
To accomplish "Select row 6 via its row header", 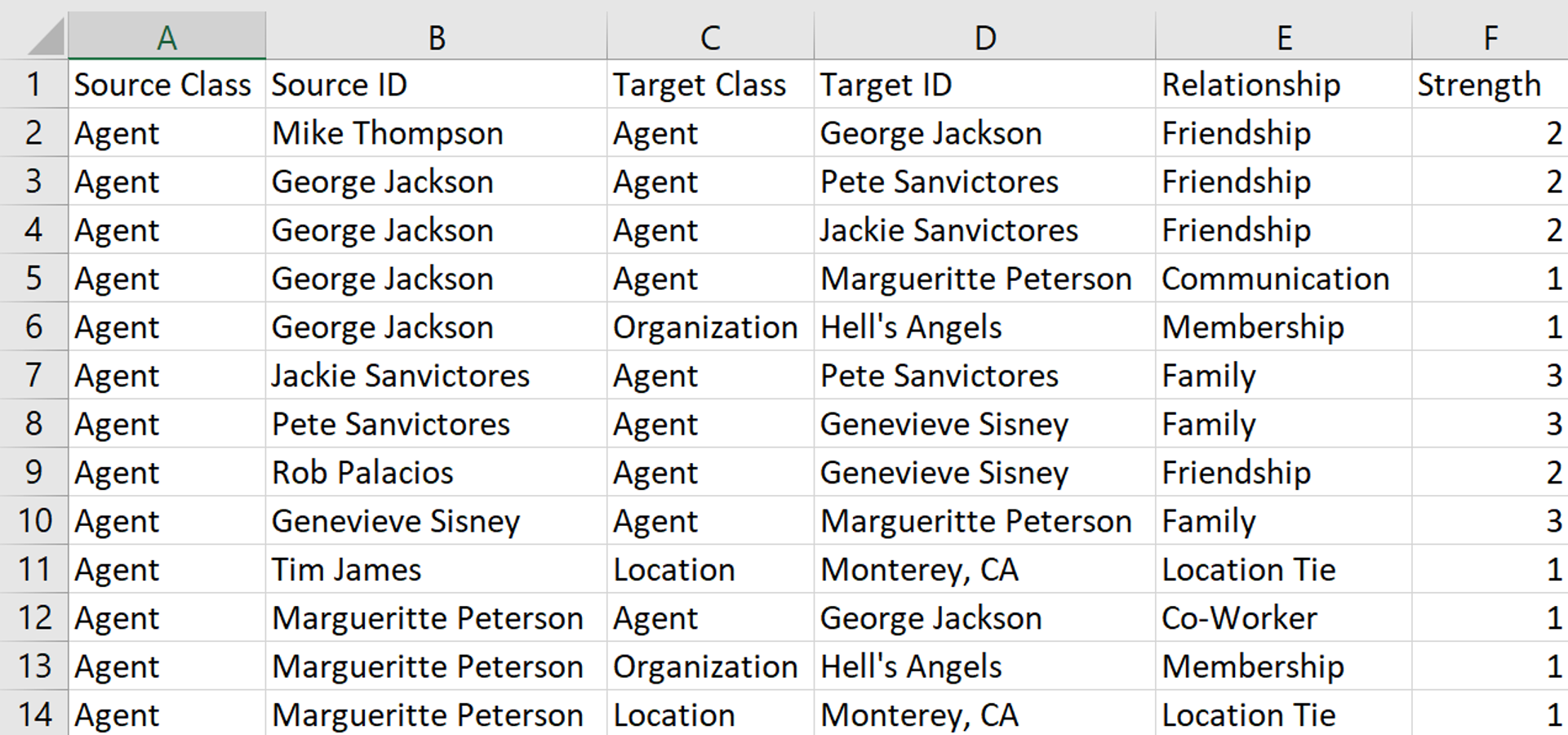I will tap(33, 327).
